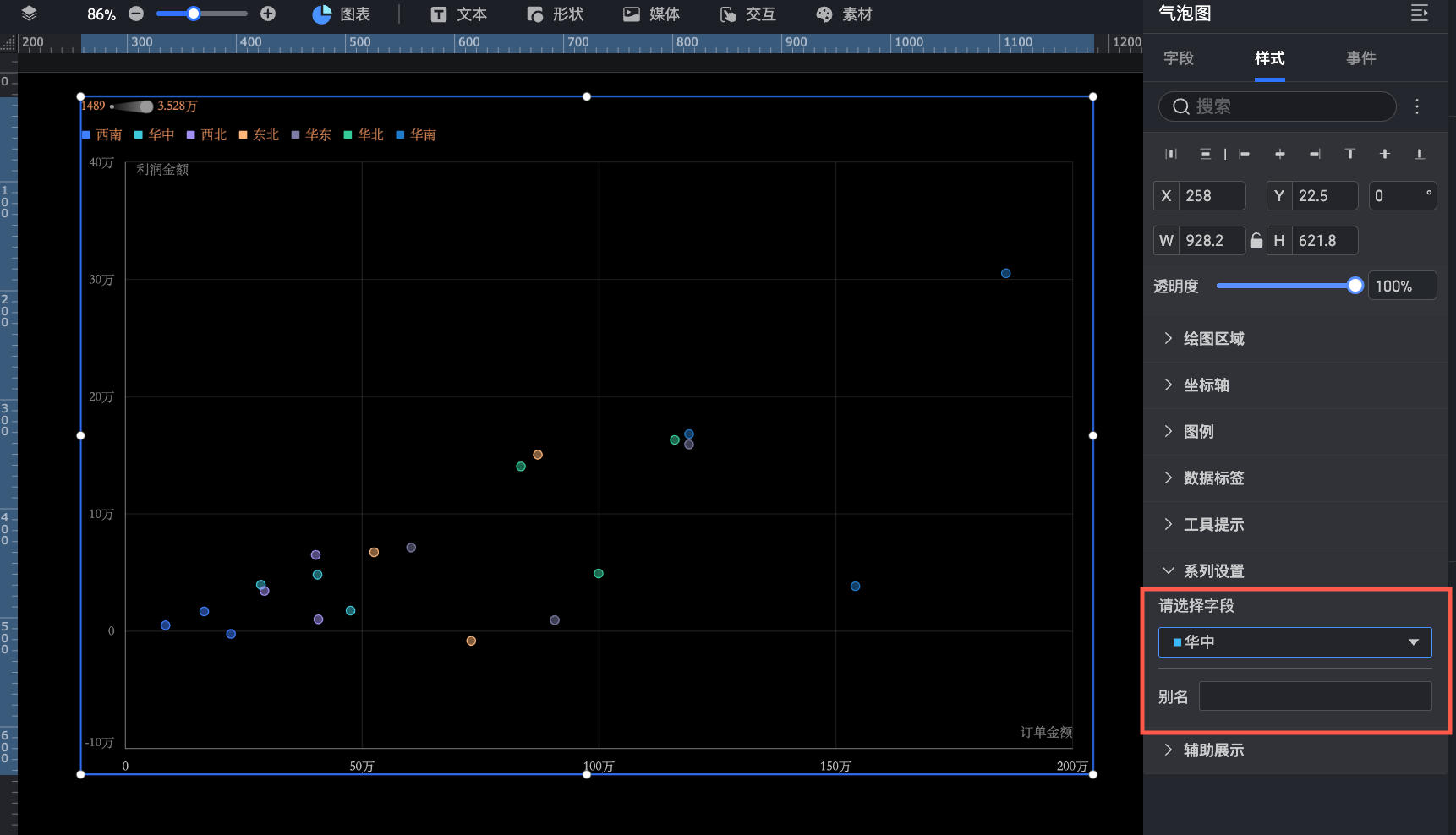The height and width of the screenshot is (835, 1456).
Task: Switch to the 事件 tab
Action: click(x=1361, y=58)
